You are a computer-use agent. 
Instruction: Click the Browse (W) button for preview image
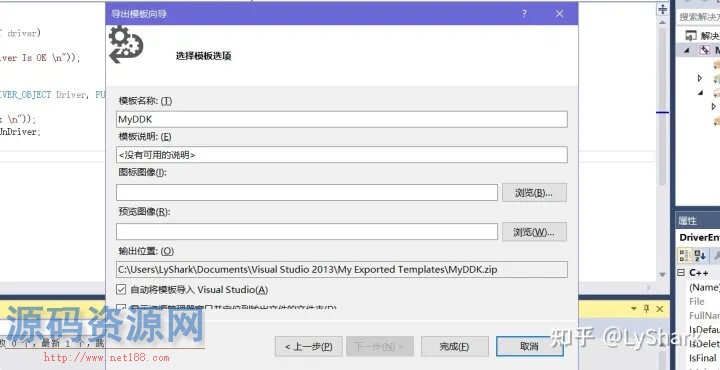534,232
